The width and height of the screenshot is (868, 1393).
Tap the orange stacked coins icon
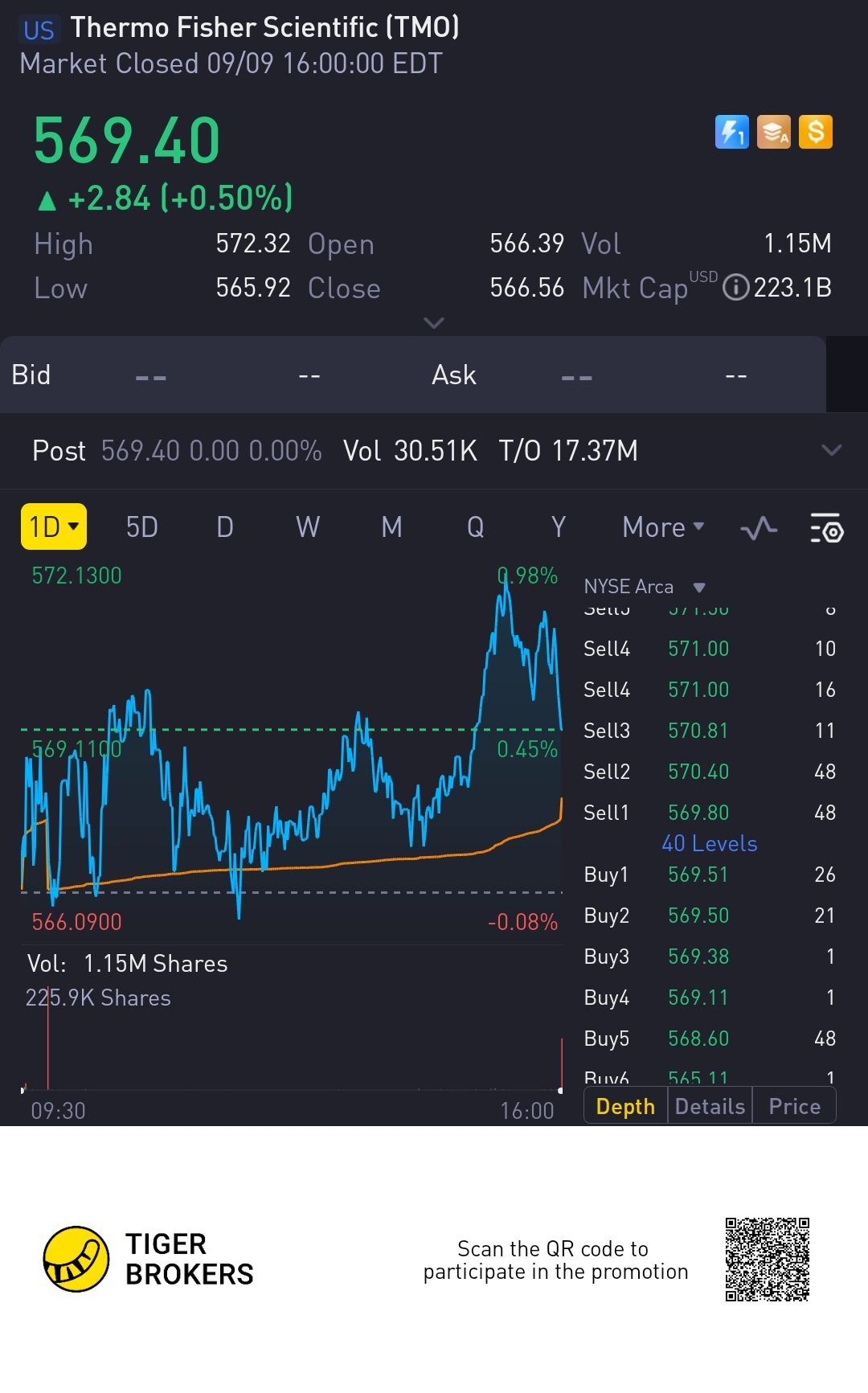point(774,132)
